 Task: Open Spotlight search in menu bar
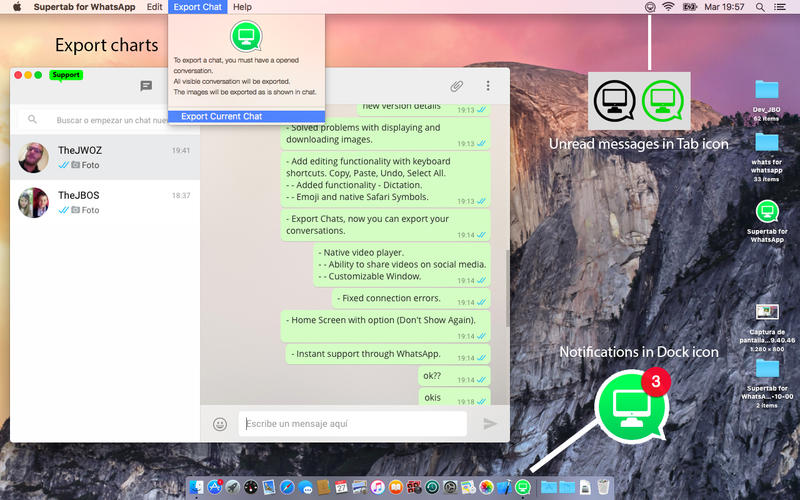coord(760,7)
